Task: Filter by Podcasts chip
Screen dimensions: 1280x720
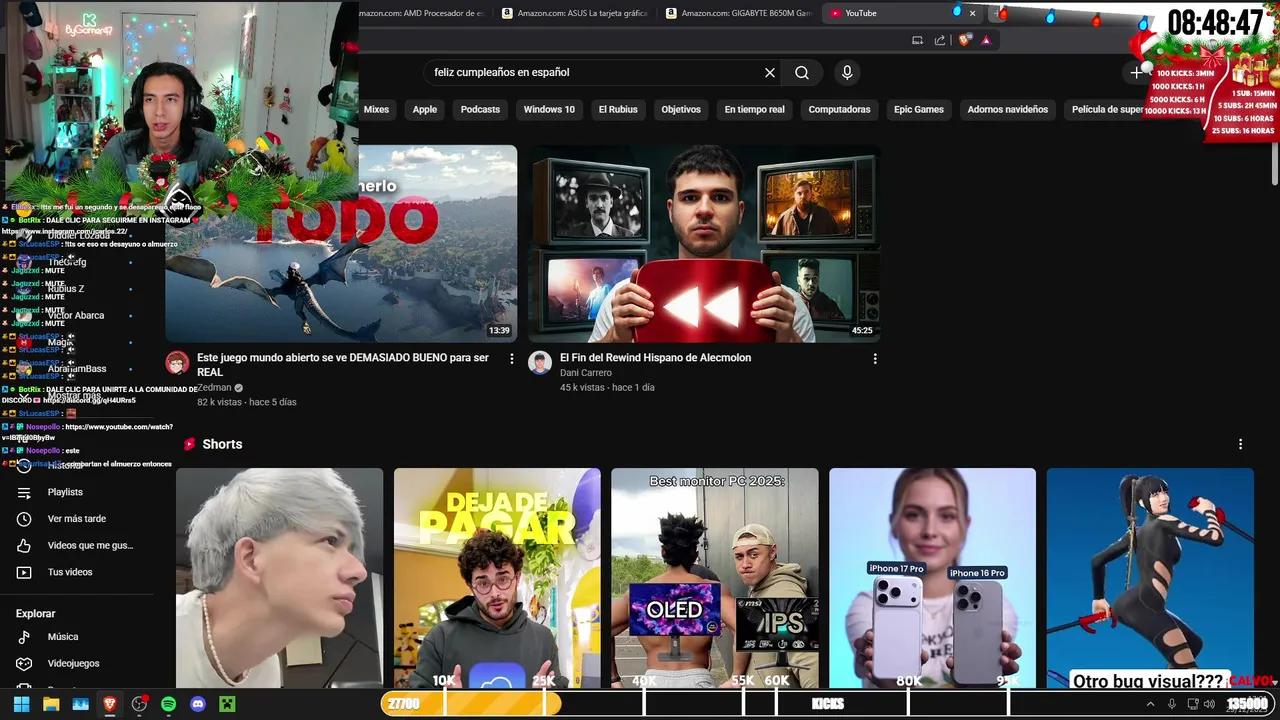Action: pos(480,109)
